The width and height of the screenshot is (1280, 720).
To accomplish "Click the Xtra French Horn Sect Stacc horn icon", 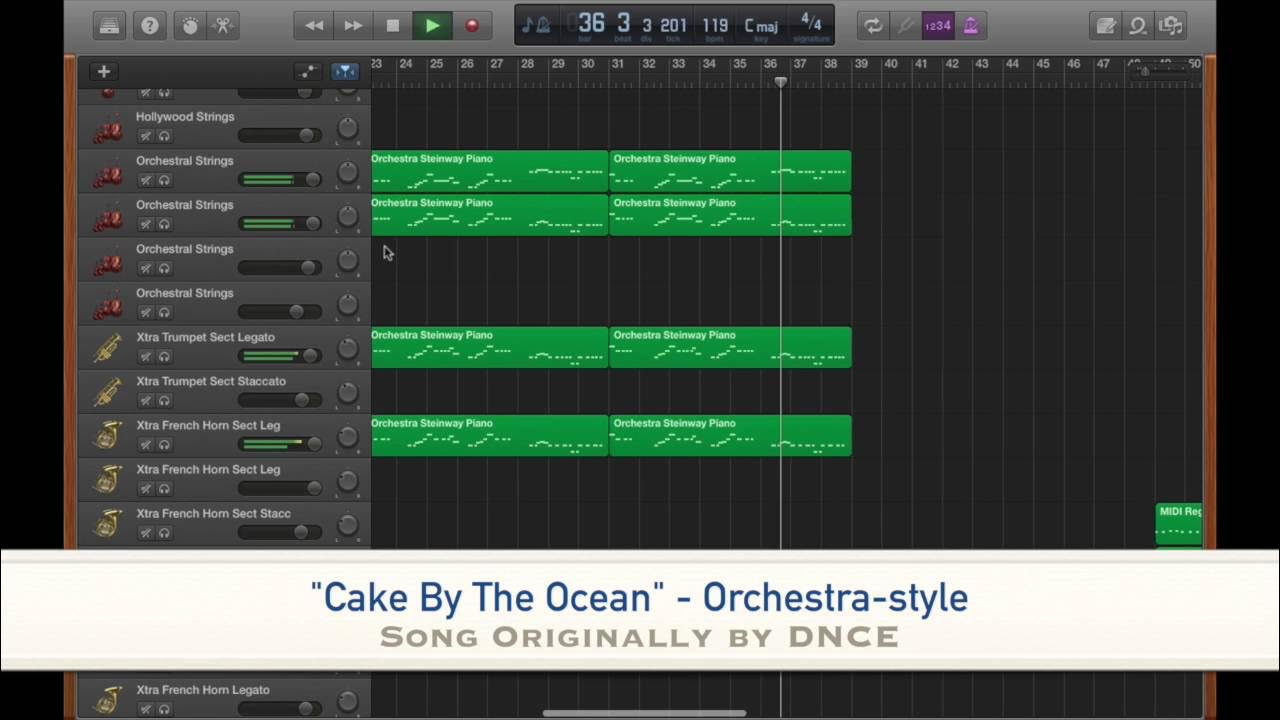I will (108, 524).
